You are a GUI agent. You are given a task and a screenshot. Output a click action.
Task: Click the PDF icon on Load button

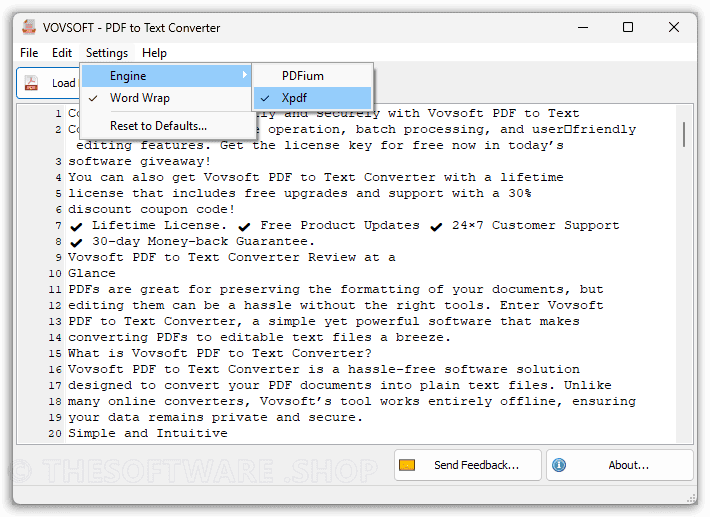[x=31, y=83]
